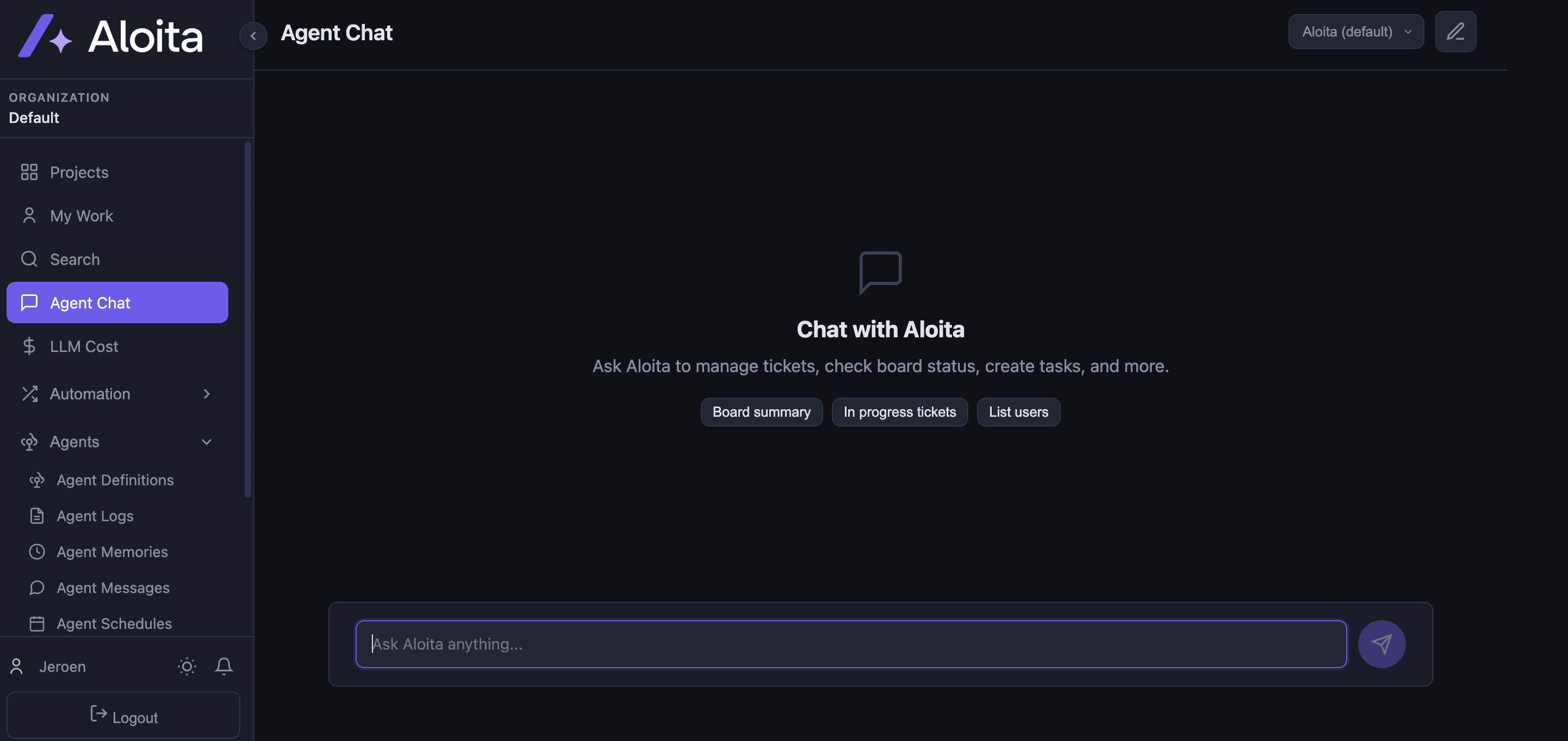Click the Aloita logo icon
1568x741 pixels.
pyautogui.click(x=45, y=35)
